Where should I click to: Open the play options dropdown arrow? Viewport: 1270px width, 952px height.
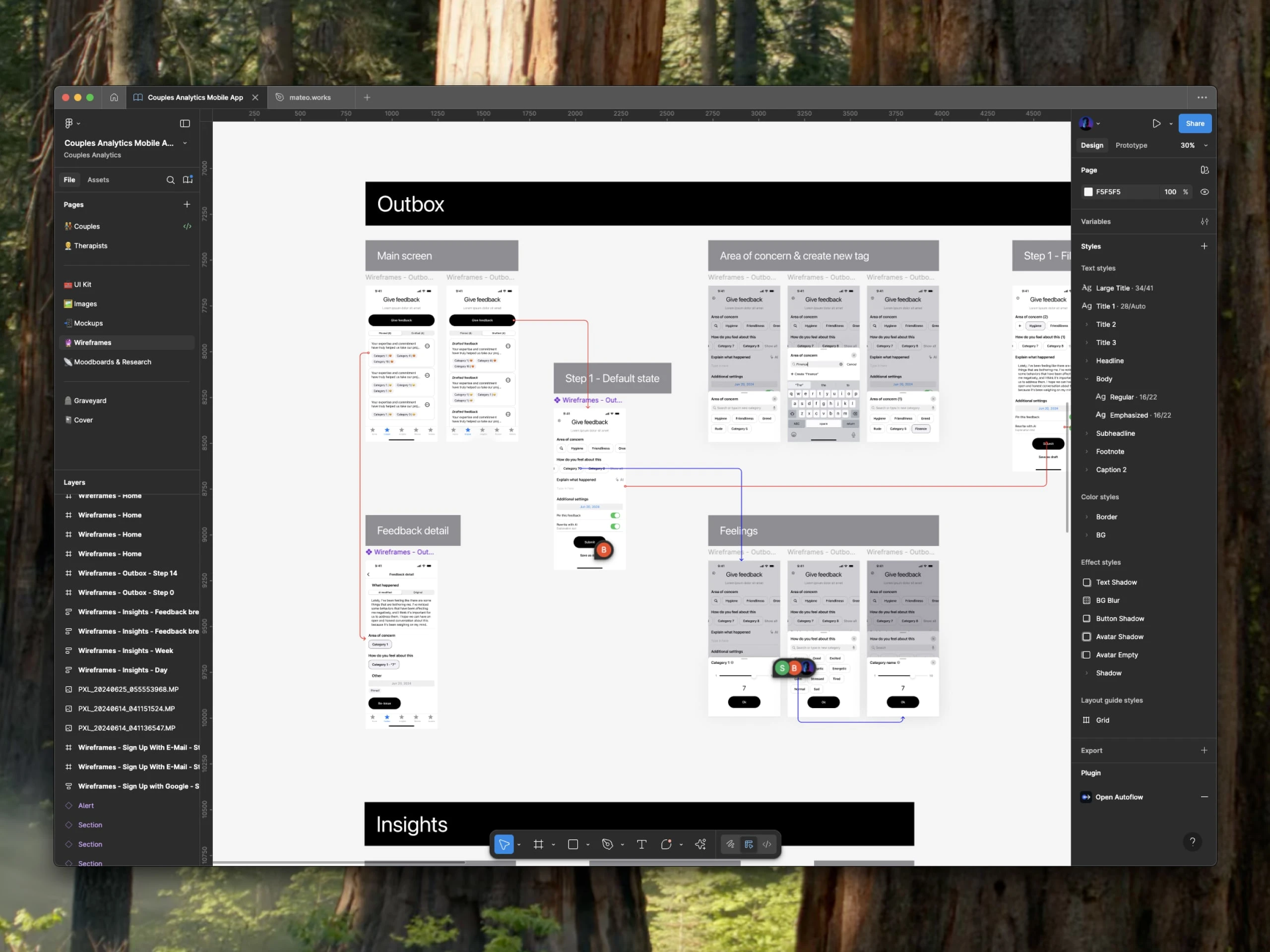click(x=1171, y=123)
